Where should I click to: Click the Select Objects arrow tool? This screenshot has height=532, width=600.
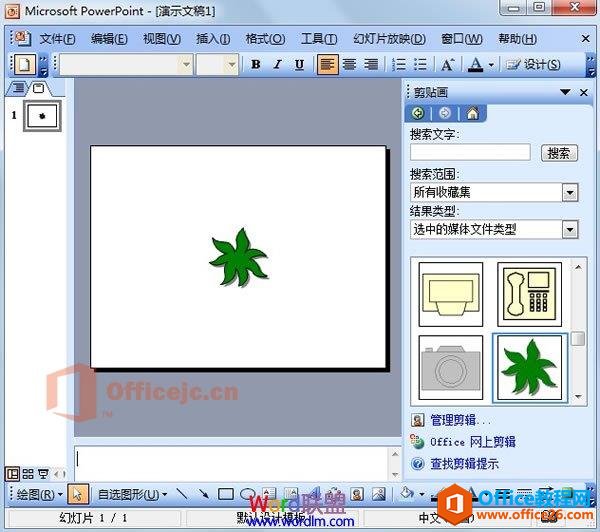[78, 494]
